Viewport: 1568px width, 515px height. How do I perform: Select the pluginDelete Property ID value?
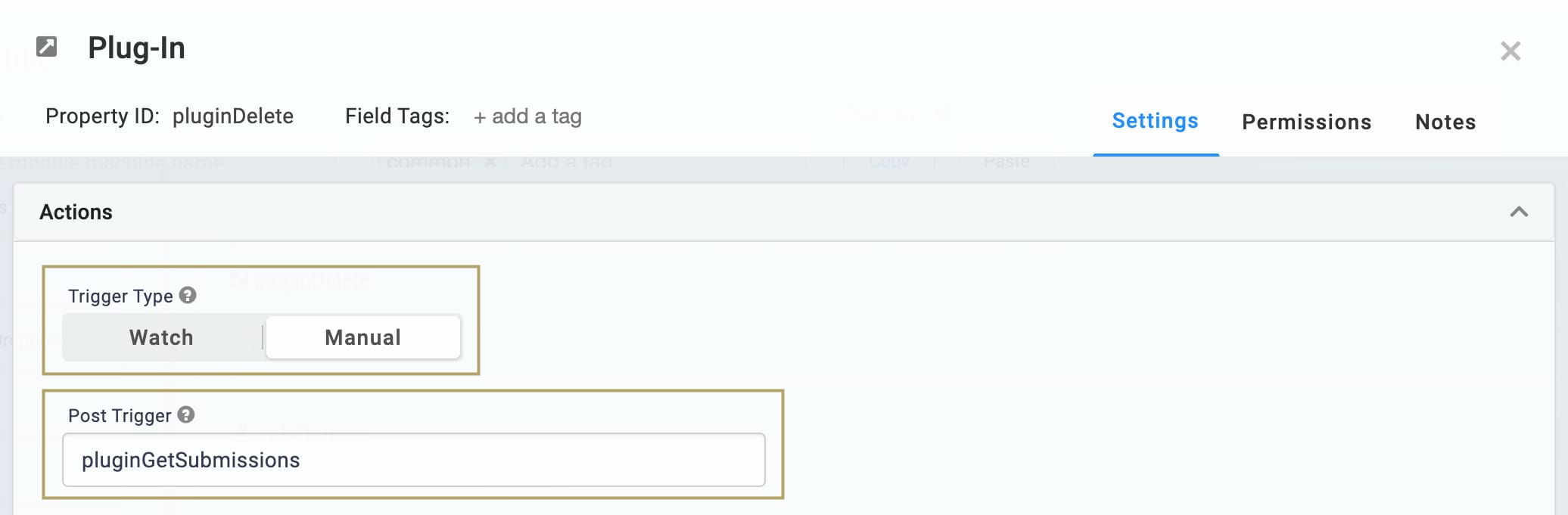point(233,116)
